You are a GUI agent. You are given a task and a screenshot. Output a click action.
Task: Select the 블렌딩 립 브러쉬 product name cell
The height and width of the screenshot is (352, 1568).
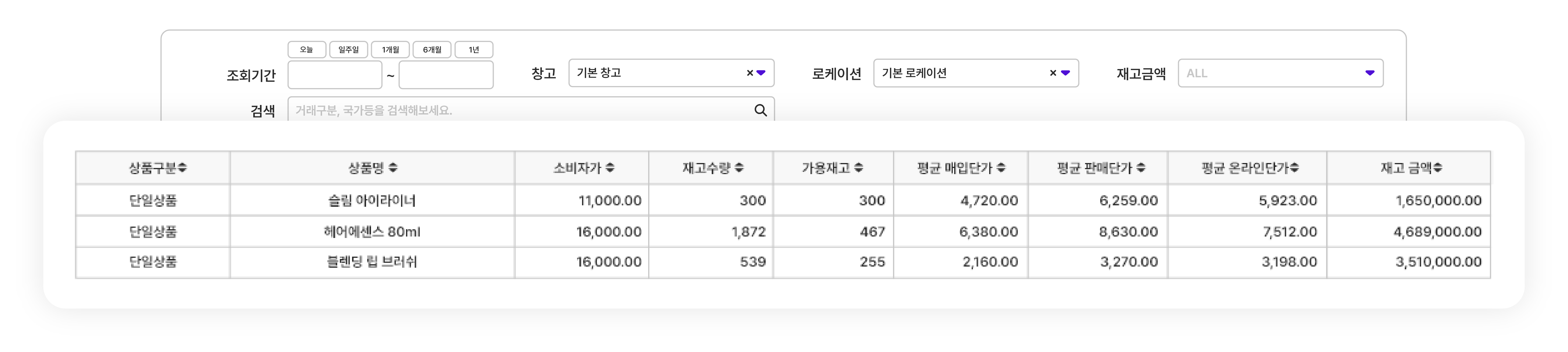coord(372,262)
